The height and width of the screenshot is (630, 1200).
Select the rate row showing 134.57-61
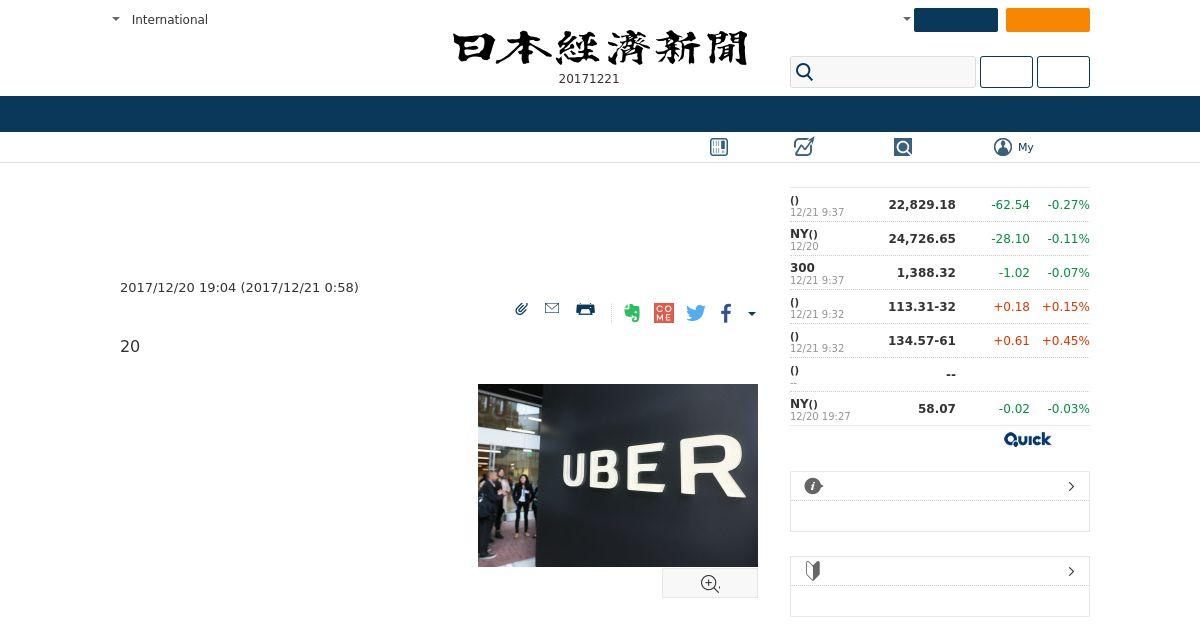(940, 341)
